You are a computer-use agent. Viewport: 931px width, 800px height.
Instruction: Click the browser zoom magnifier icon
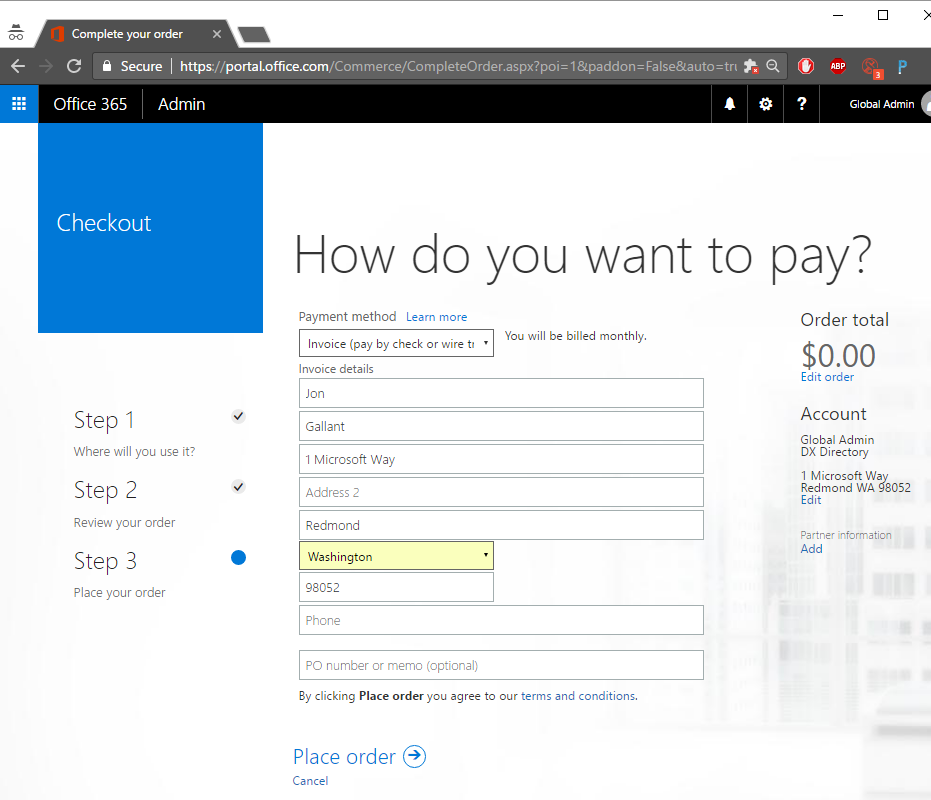click(x=773, y=66)
